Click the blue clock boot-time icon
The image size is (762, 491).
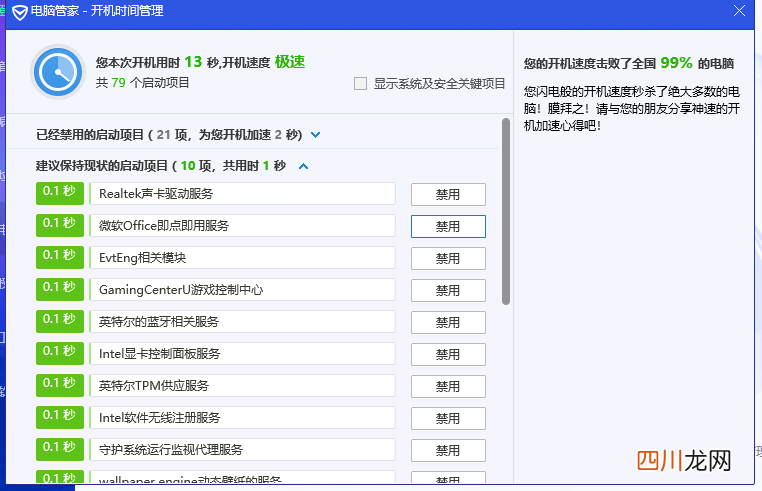pyautogui.click(x=58, y=72)
